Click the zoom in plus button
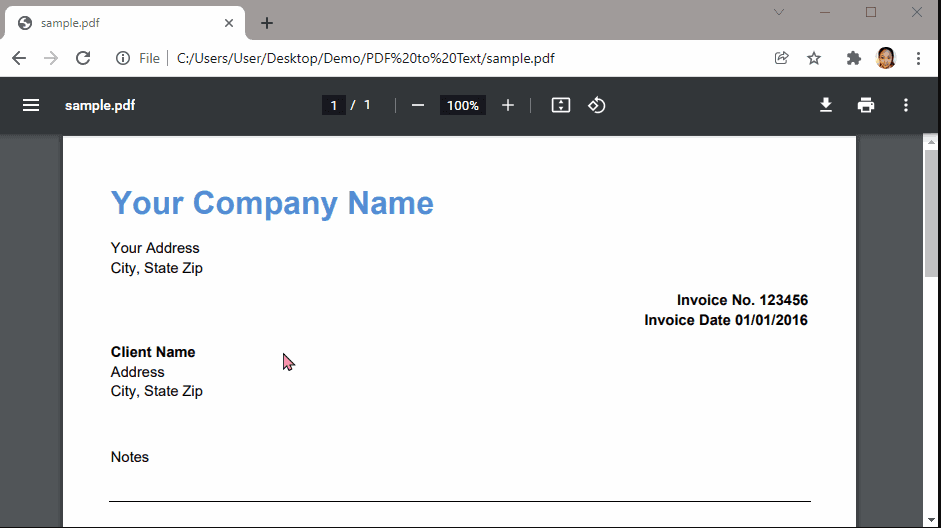This screenshot has height=528, width=941. coord(508,105)
